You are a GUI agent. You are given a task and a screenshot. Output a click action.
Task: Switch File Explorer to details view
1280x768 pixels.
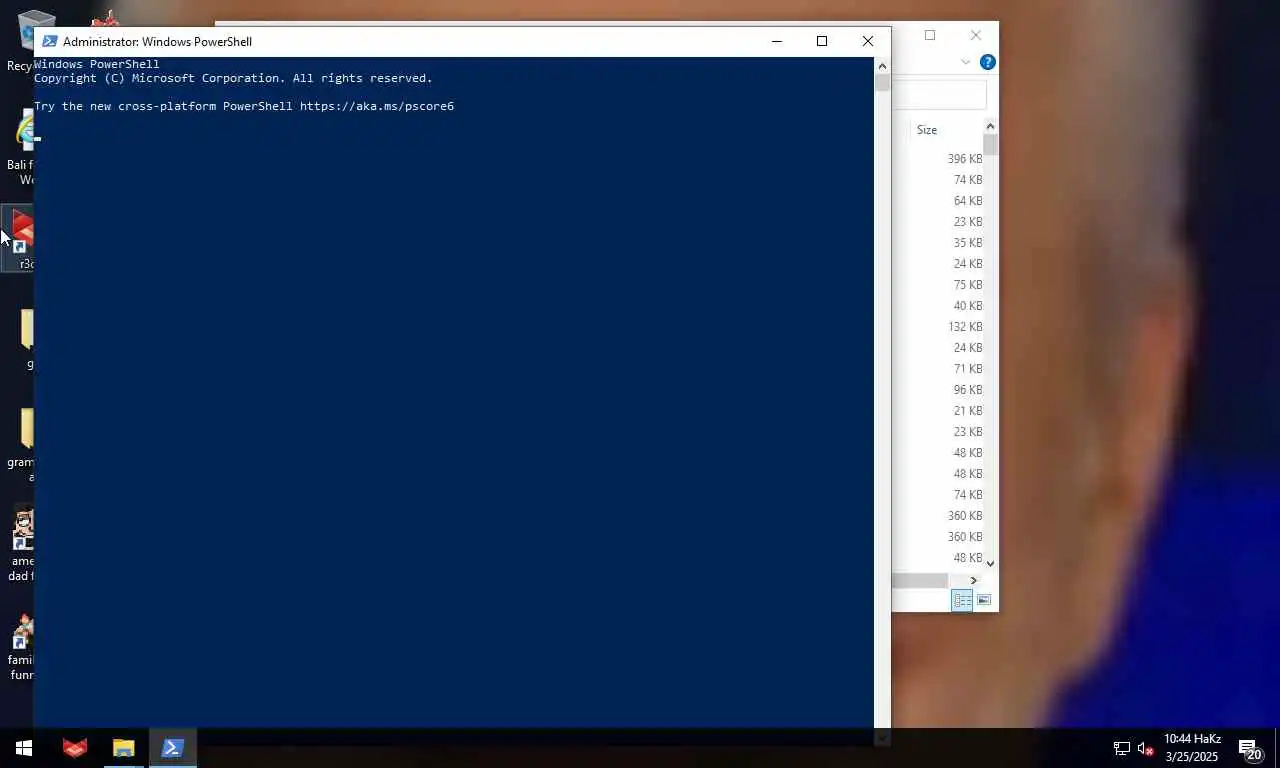962,600
